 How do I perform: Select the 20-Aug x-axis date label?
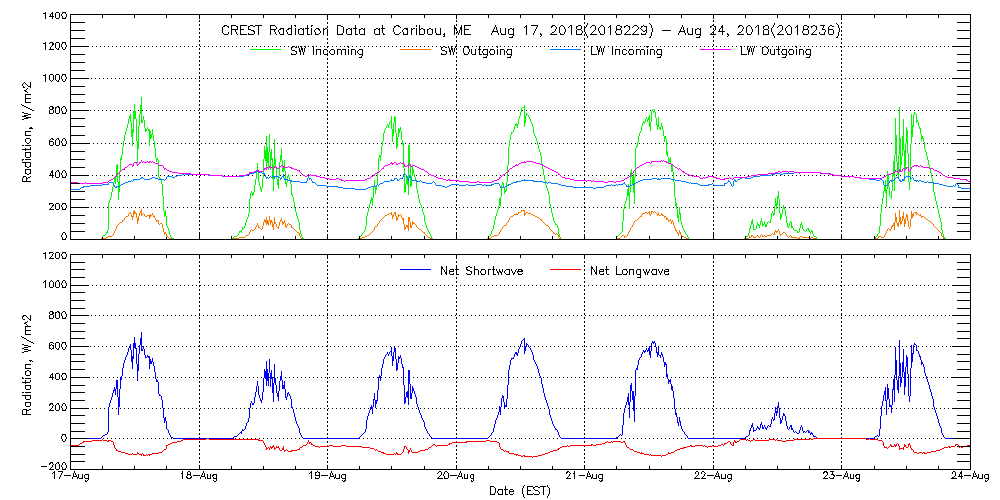[x=456, y=477]
